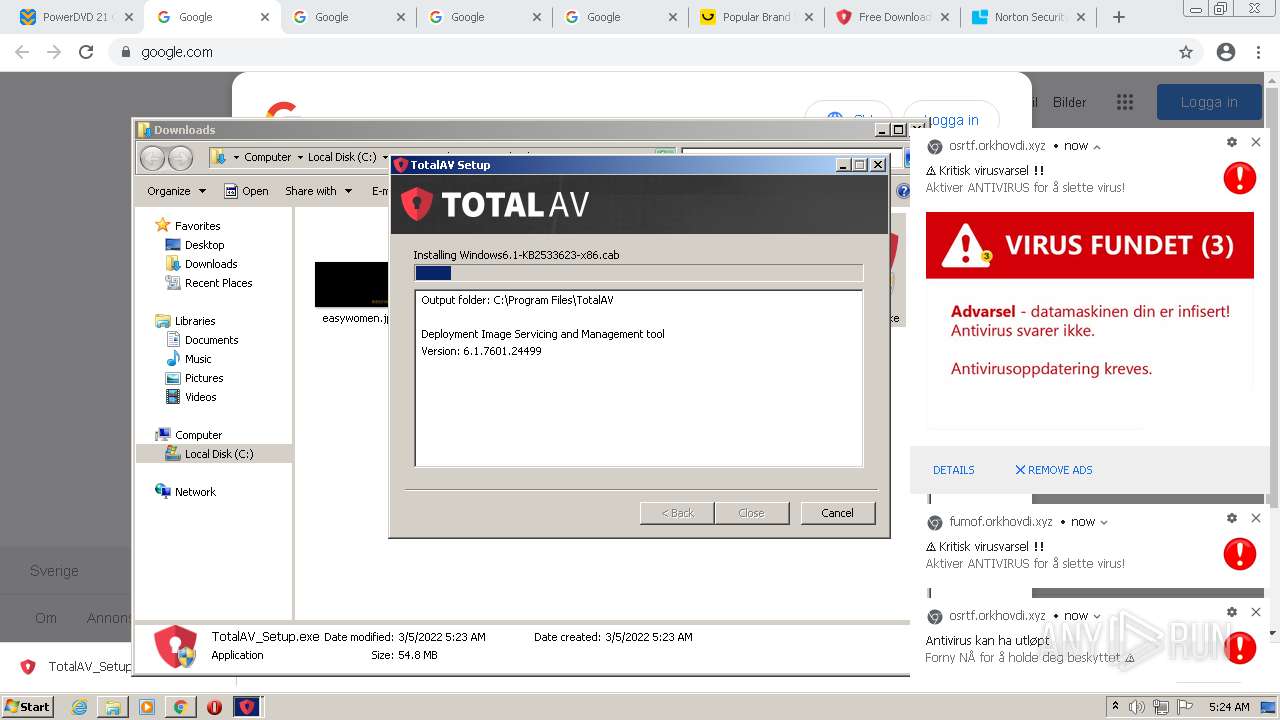Click the TotalAV_Setup download in Chrome shelf
Screen dimensions: 1280x720
pos(75,667)
